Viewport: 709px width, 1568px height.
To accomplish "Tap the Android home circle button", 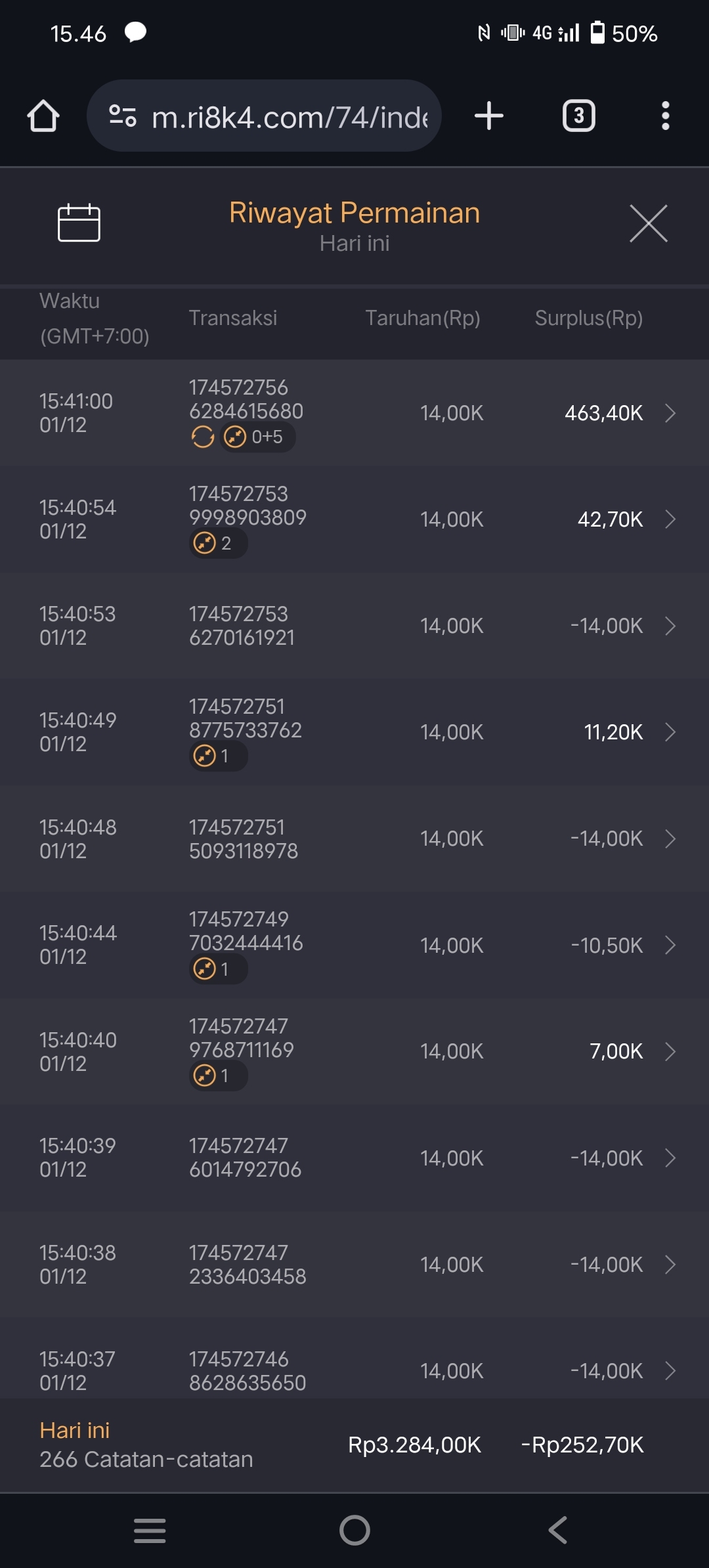I will point(354,1530).
